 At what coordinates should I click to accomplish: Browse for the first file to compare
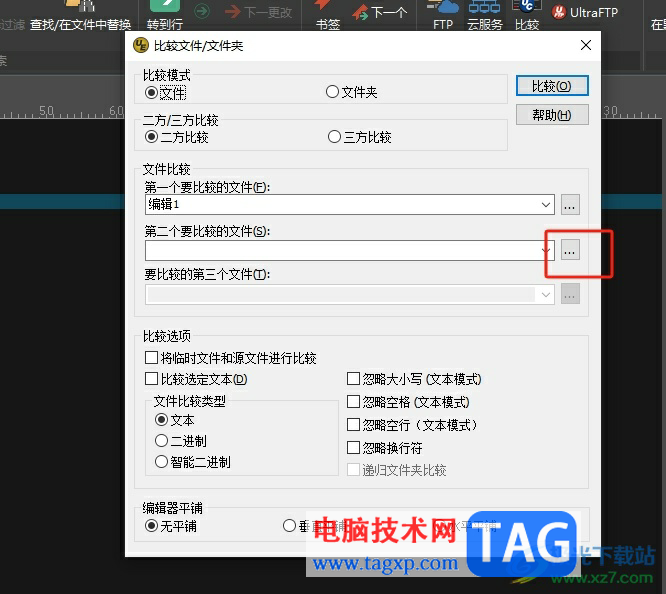pos(570,205)
